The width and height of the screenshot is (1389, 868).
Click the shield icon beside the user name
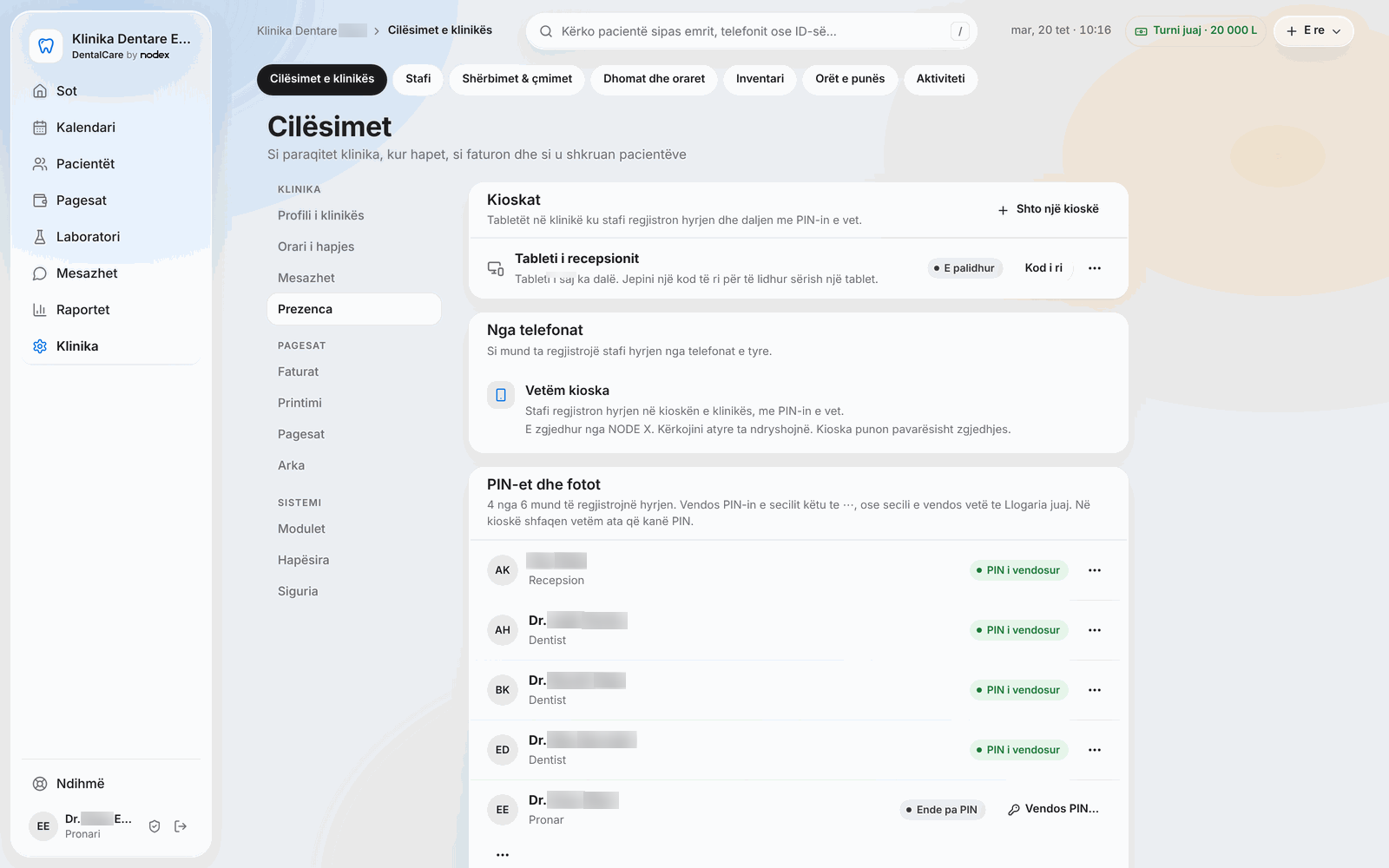click(x=155, y=826)
